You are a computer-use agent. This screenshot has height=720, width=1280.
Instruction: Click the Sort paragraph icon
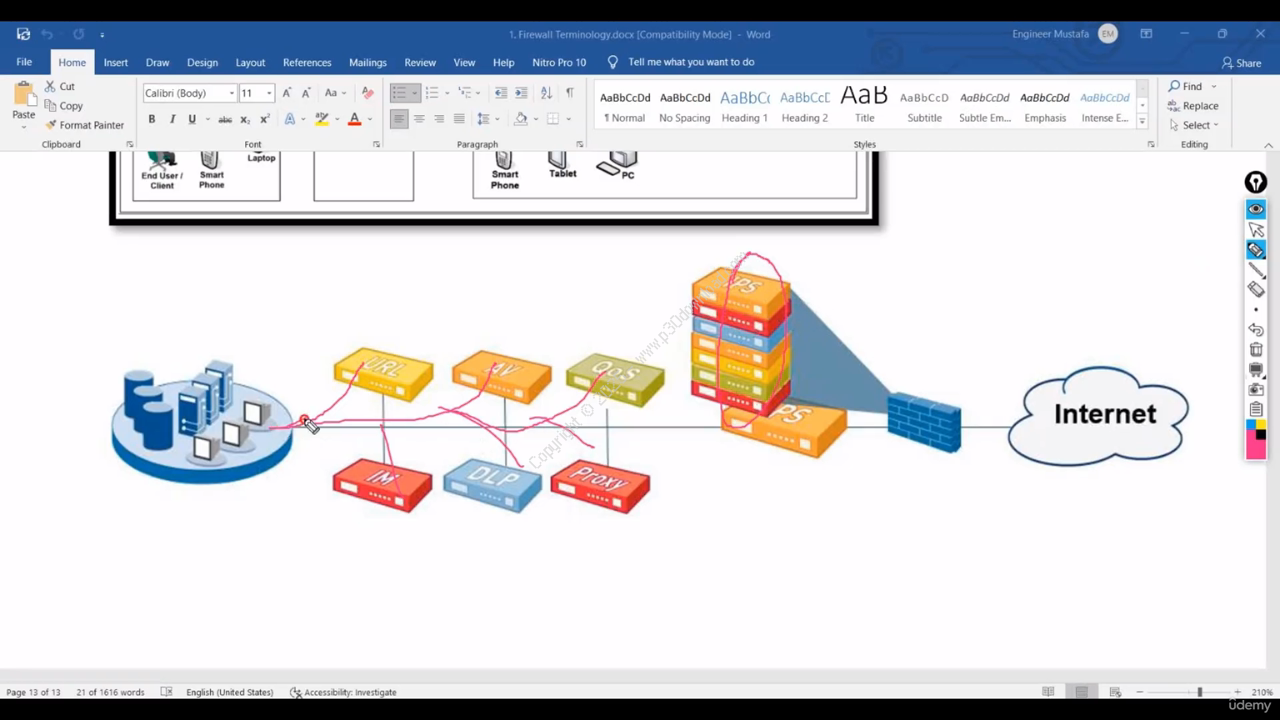pyautogui.click(x=546, y=93)
